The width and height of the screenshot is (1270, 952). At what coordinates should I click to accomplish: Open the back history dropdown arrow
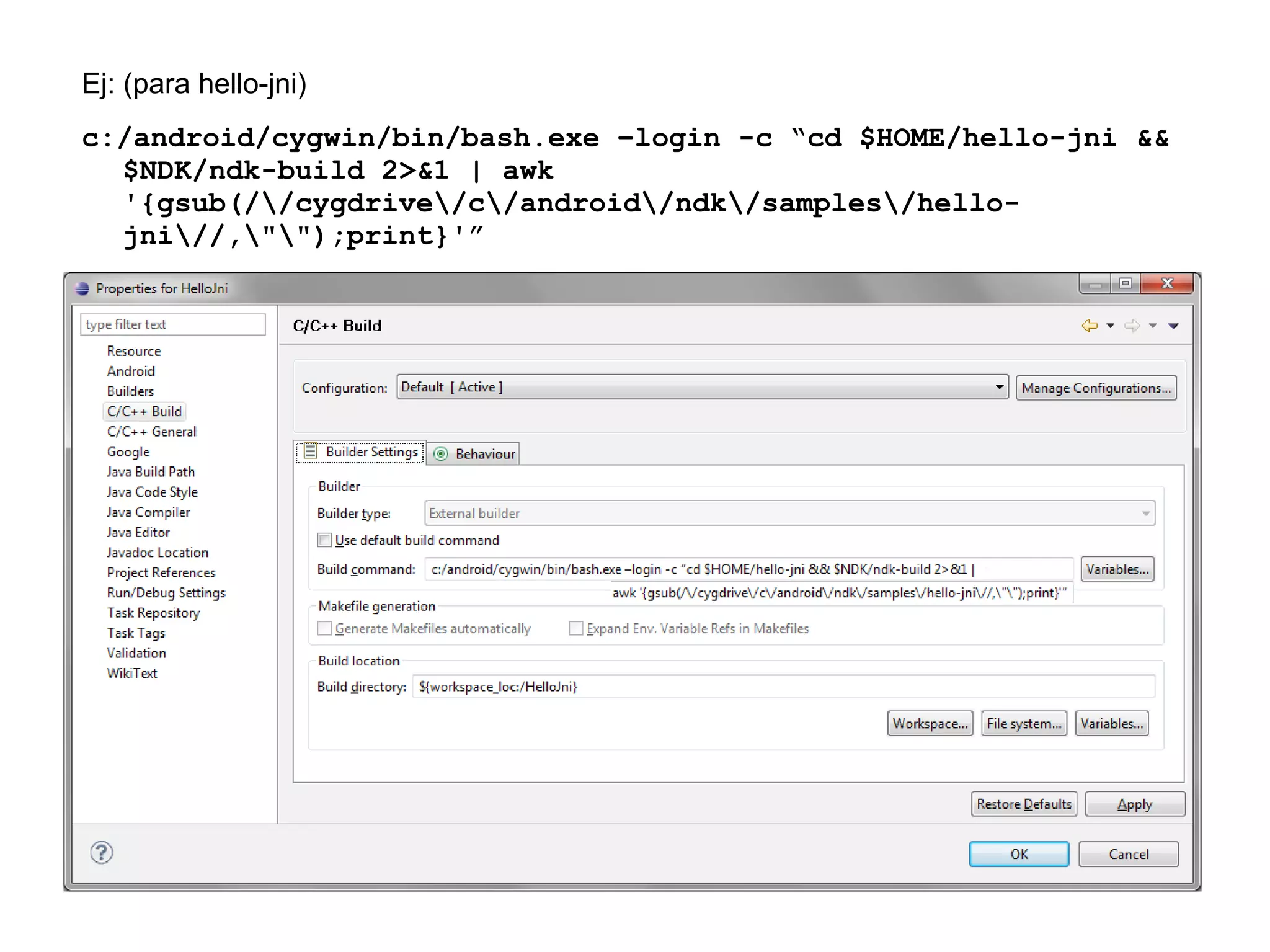pos(1110,326)
